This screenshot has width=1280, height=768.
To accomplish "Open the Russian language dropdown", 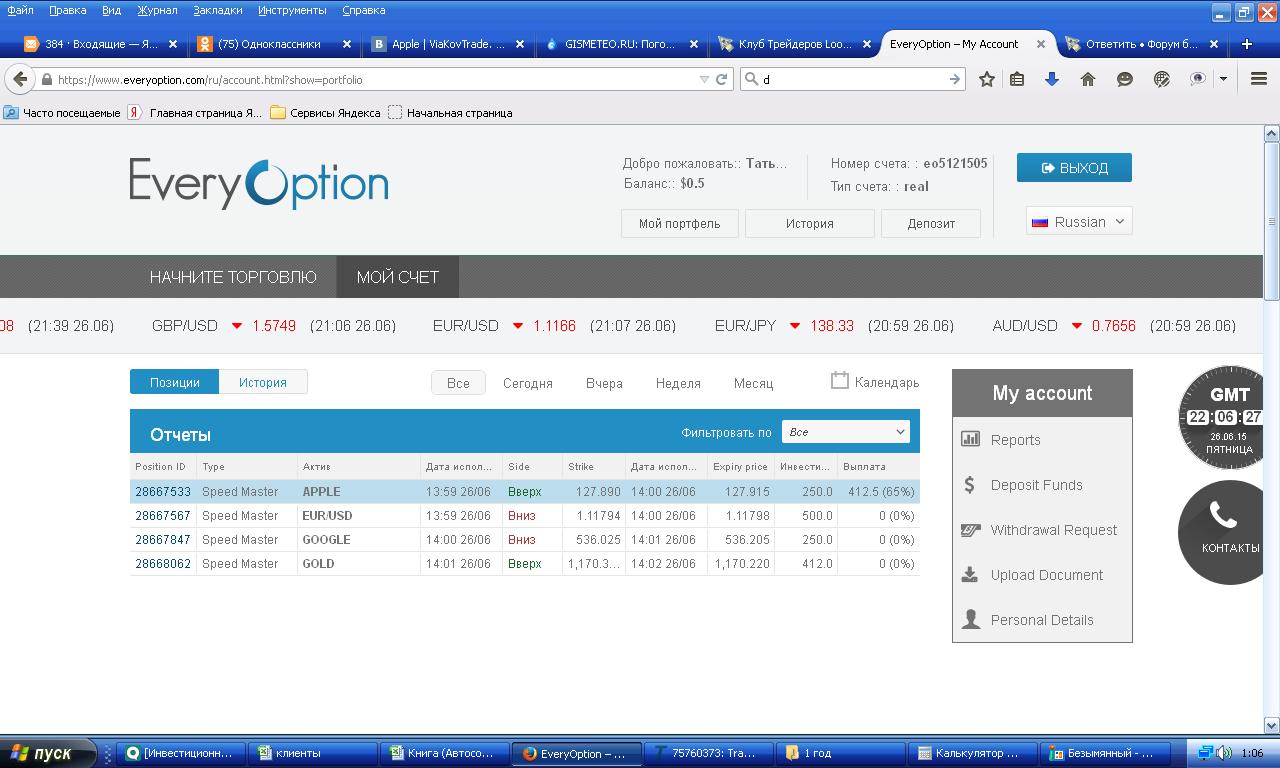I will point(1079,222).
